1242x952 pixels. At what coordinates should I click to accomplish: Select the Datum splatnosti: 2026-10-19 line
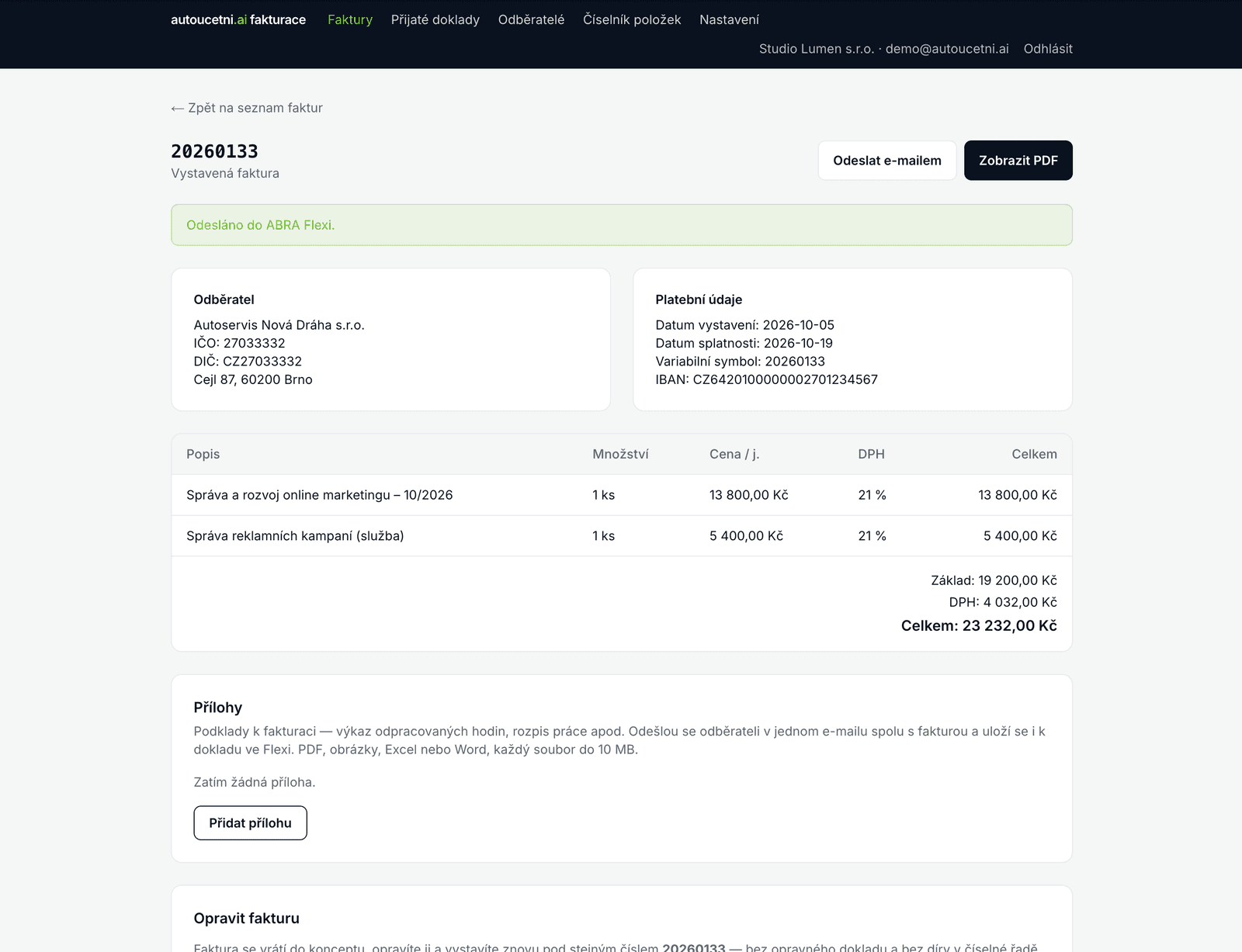coord(744,343)
